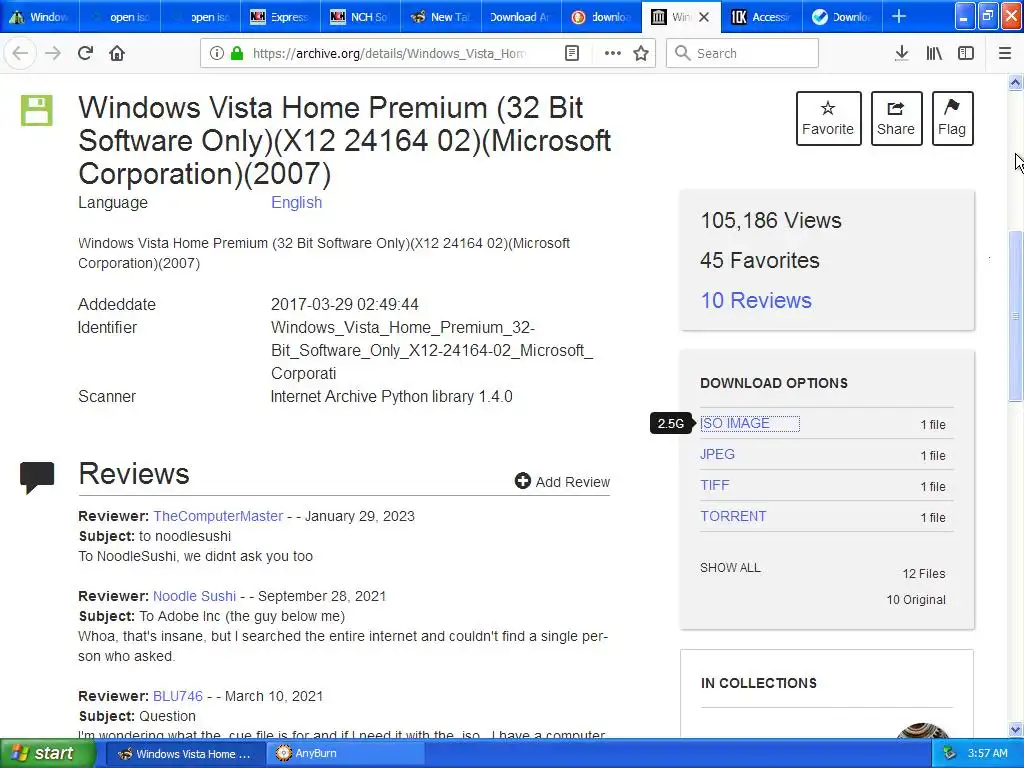Show the Firefox sidebar
1024x768 pixels.
[x=966, y=54]
